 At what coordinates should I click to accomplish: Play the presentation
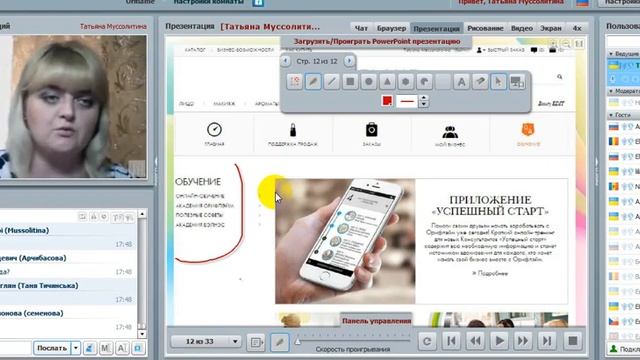[x=500, y=341]
